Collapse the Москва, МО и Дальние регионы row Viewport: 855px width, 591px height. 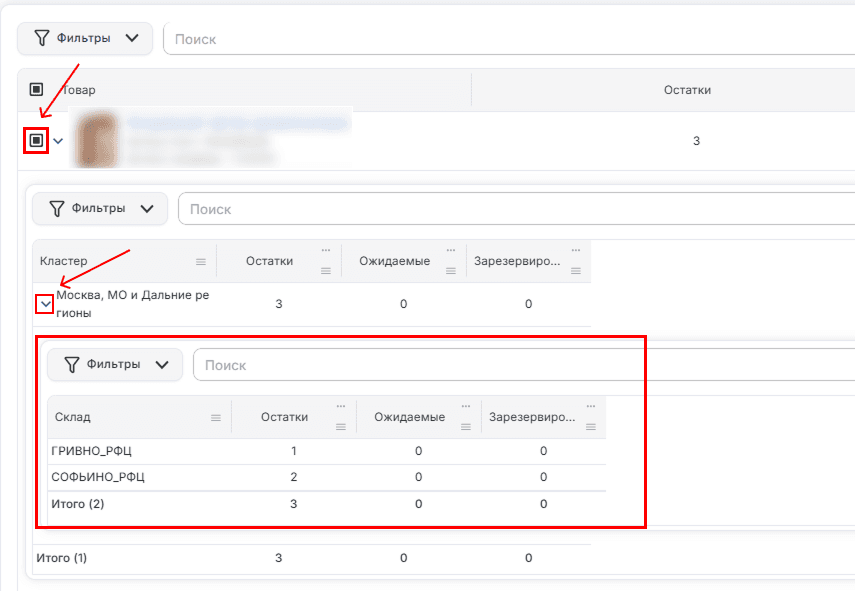pyautogui.click(x=46, y=304)
